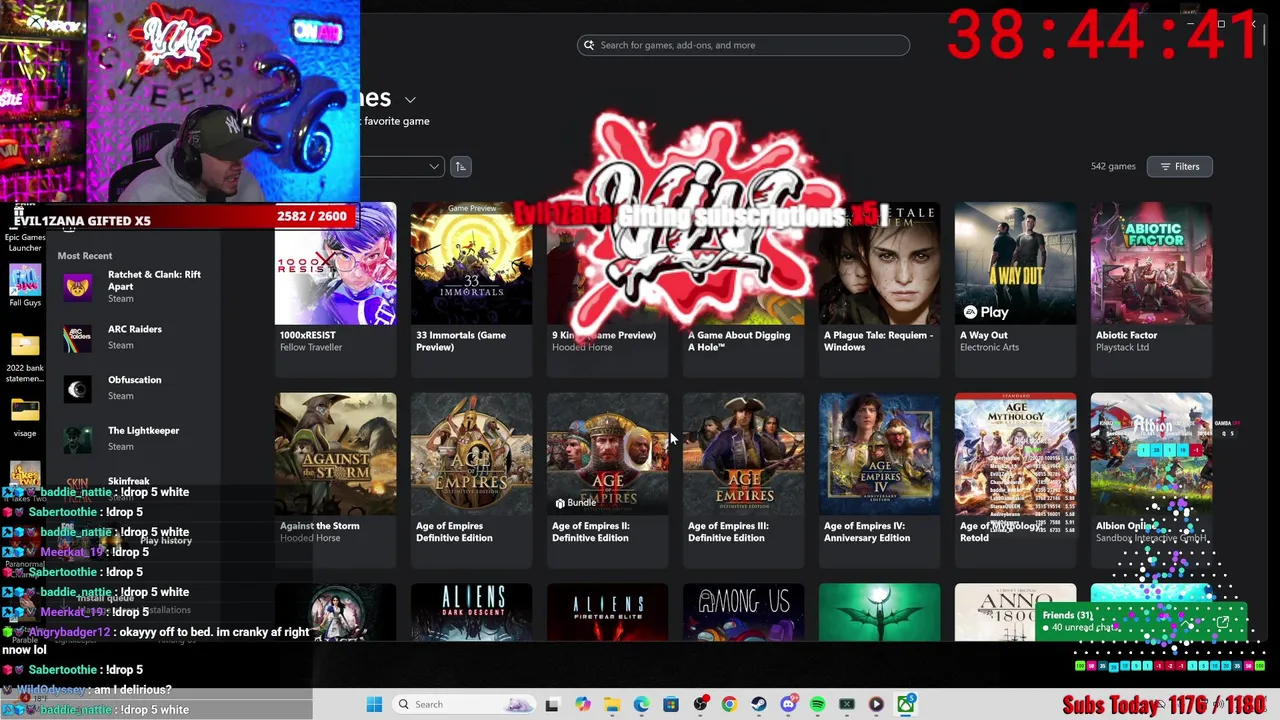This screenshot has height=720, width=1280.
Task: Open Spotify from the taskbar
Action: coord(817,704)
